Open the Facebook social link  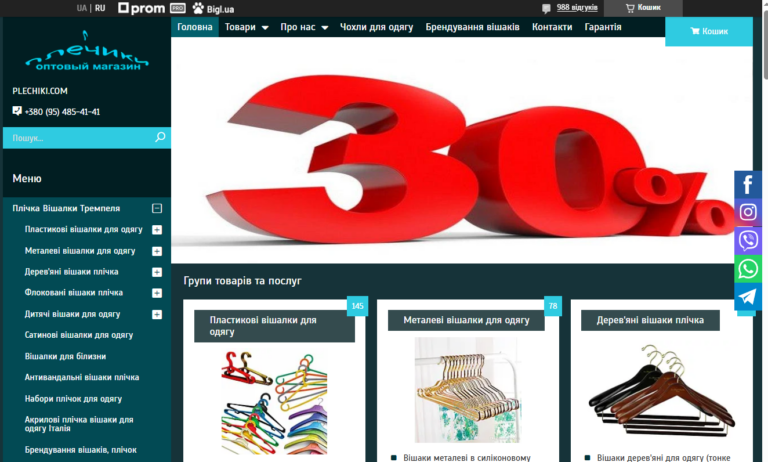[747, 184]
